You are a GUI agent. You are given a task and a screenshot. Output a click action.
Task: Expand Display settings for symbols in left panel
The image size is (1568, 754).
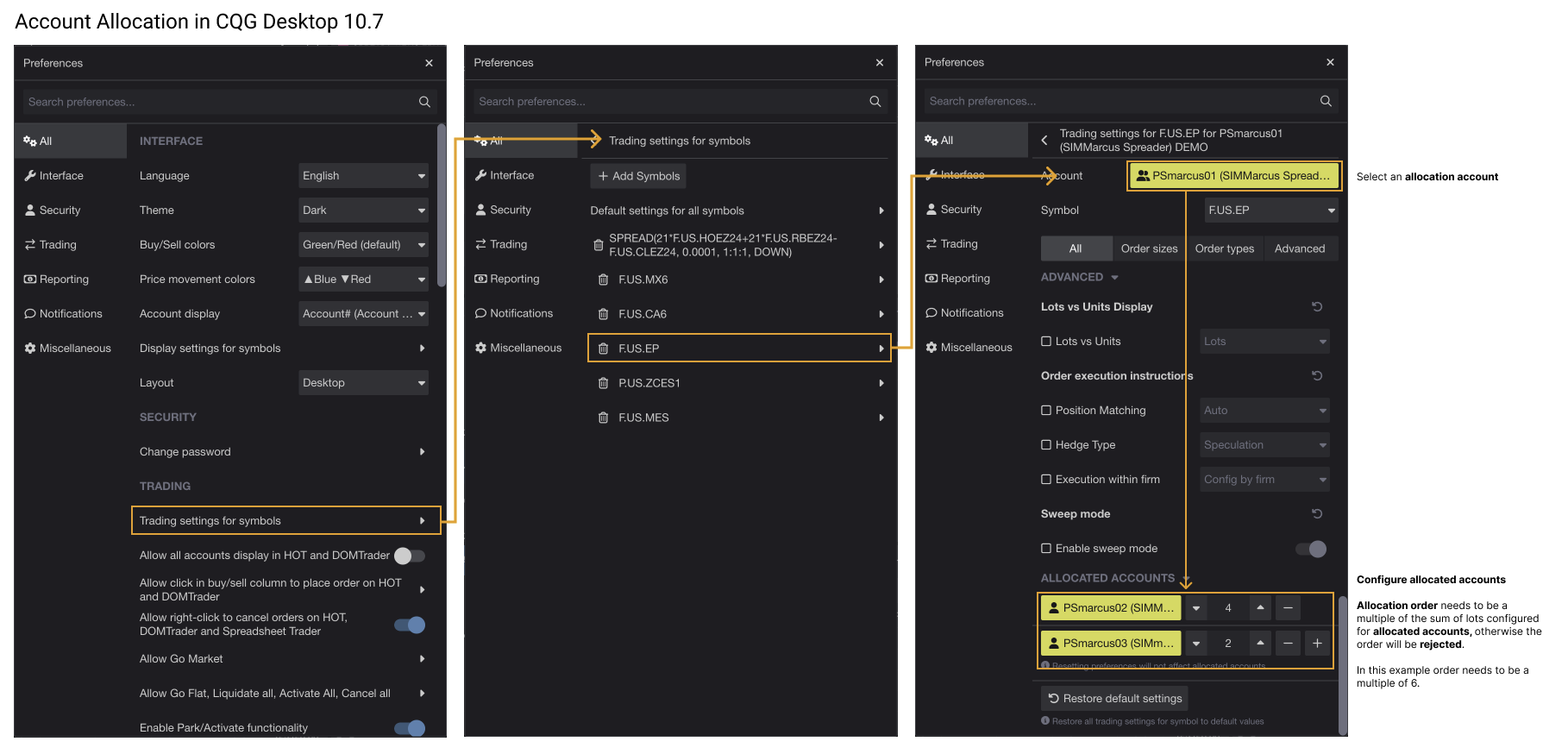pyautogui.click(x=283, y=349)
